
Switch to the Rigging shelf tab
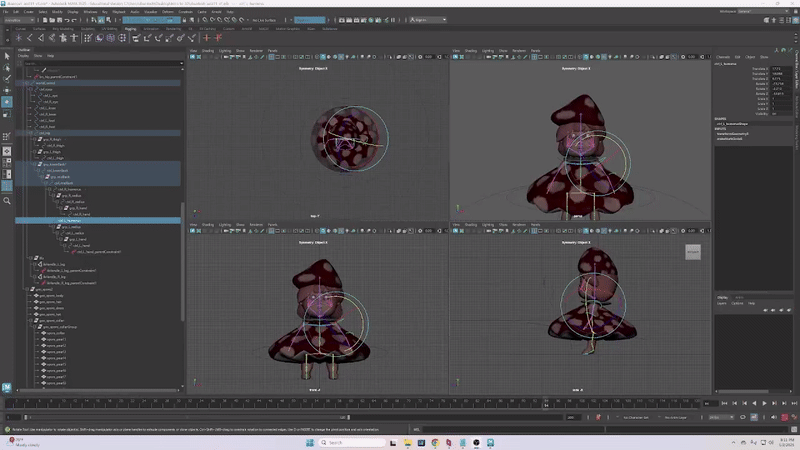[x=130, y=28]
